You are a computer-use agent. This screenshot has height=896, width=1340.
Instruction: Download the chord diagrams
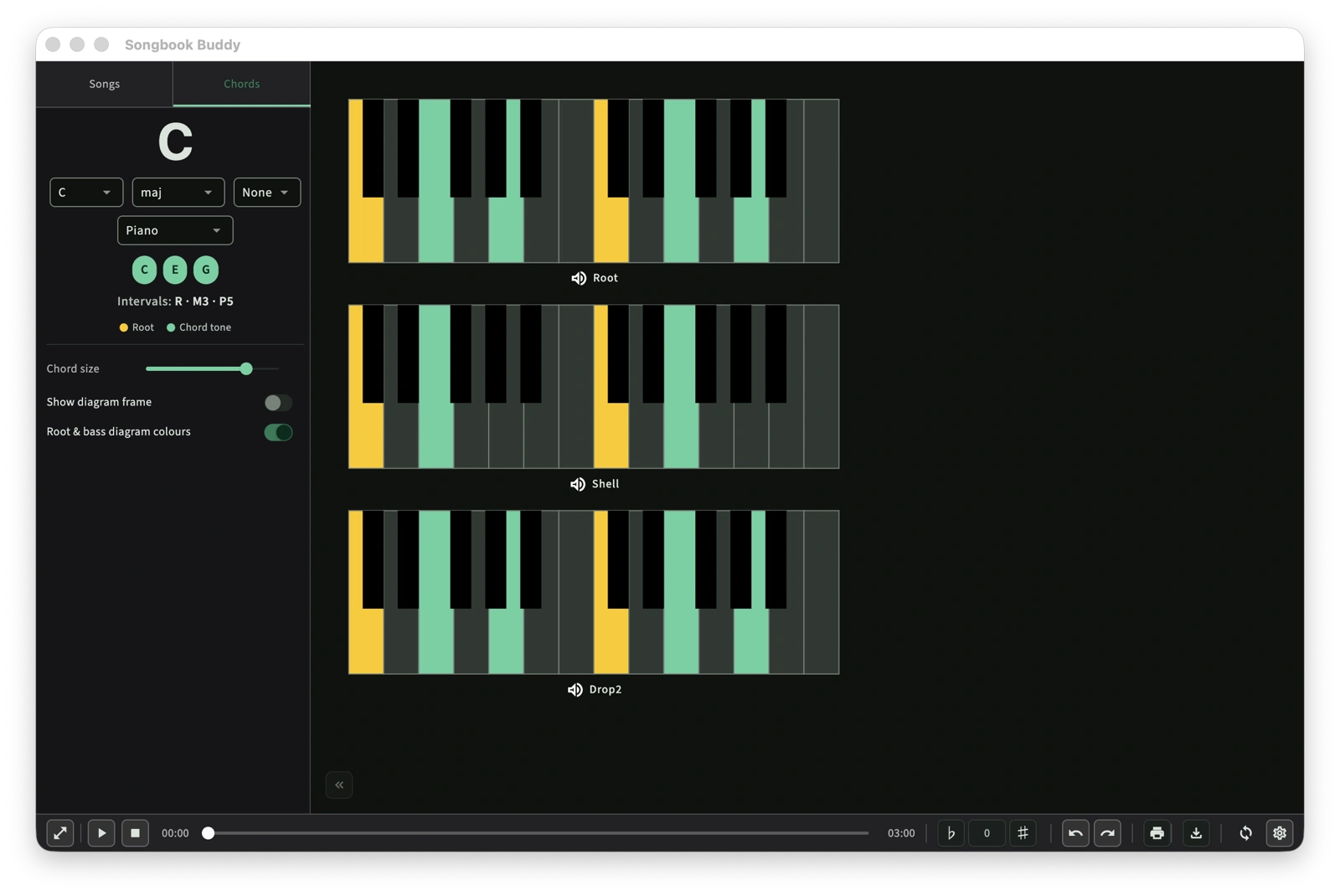1196,833
